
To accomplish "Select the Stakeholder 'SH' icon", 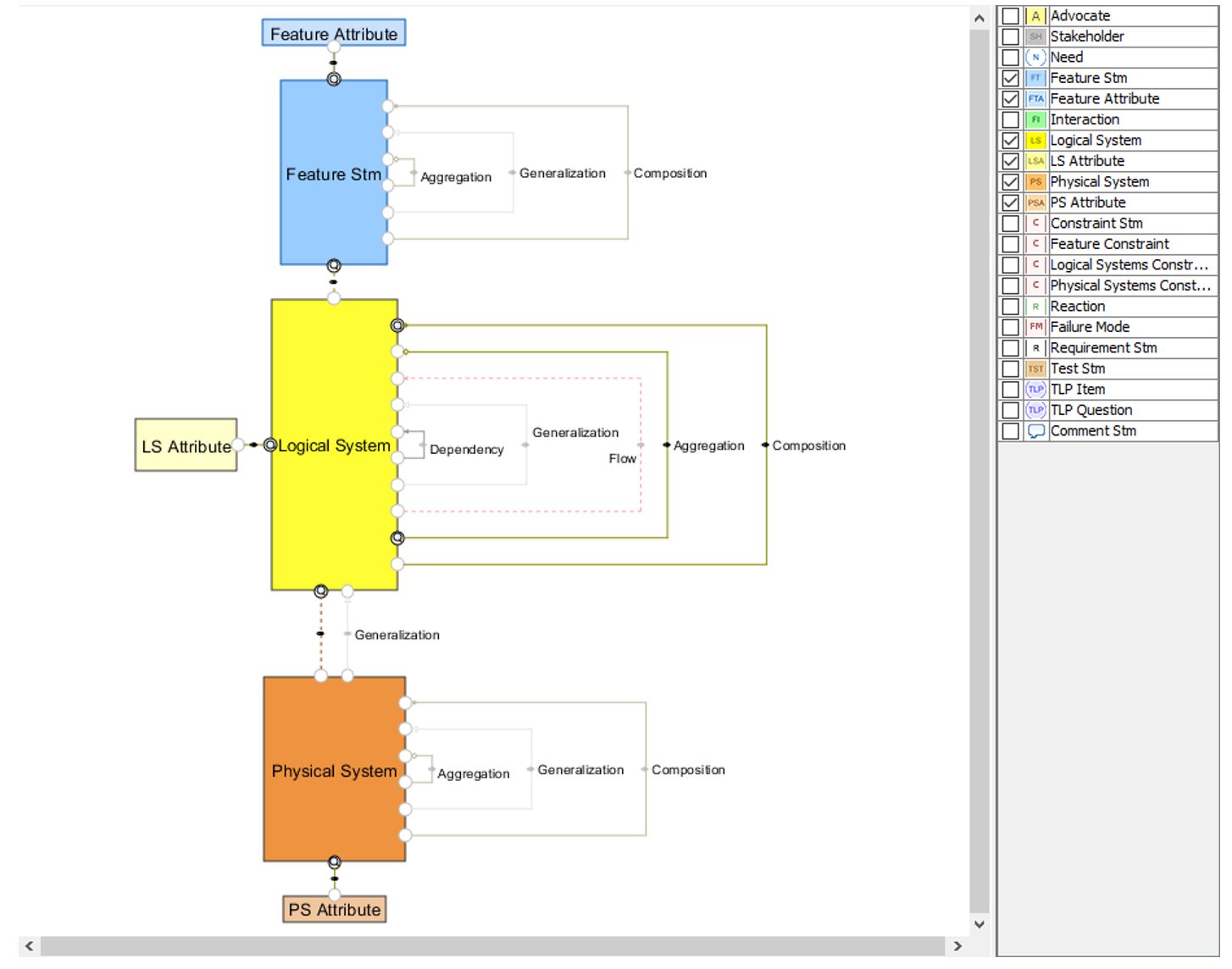I will [1035, 36].
